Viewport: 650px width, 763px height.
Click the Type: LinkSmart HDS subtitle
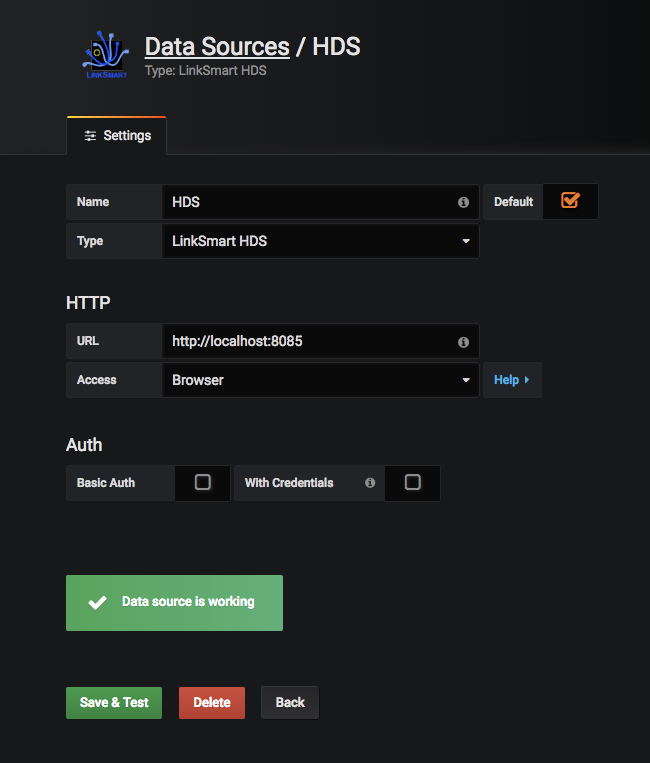tap(206, 71)
